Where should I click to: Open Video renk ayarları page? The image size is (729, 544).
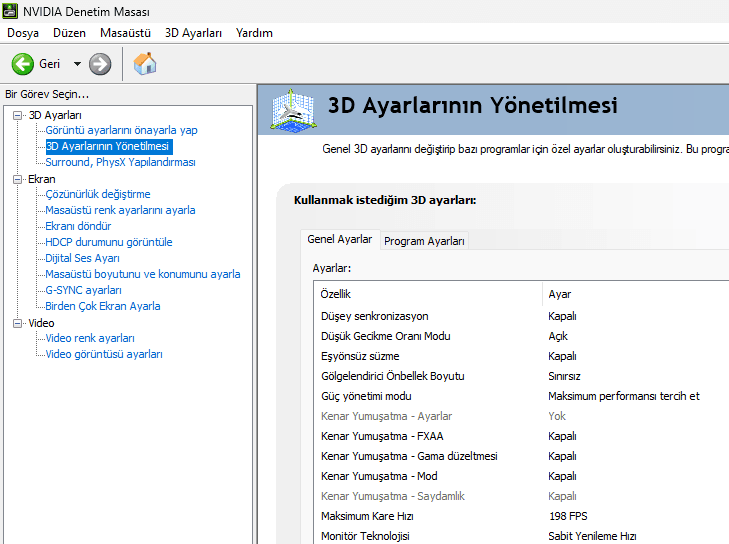click(x=89, y=338)
